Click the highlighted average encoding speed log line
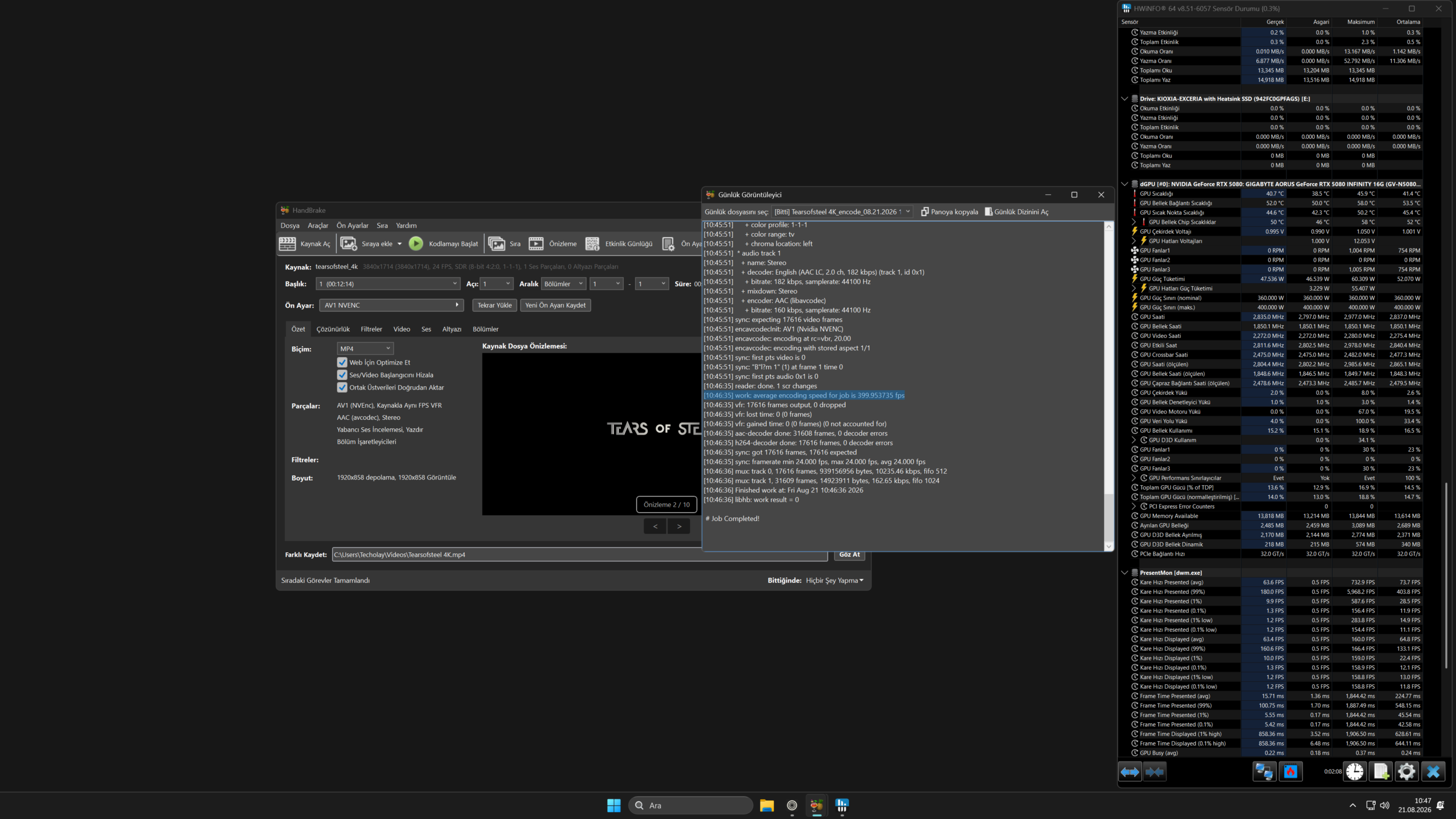 pos(804,395)
